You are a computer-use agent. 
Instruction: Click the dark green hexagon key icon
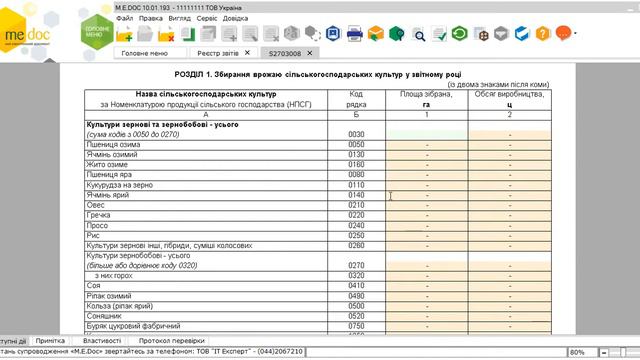tap(396, 33)
